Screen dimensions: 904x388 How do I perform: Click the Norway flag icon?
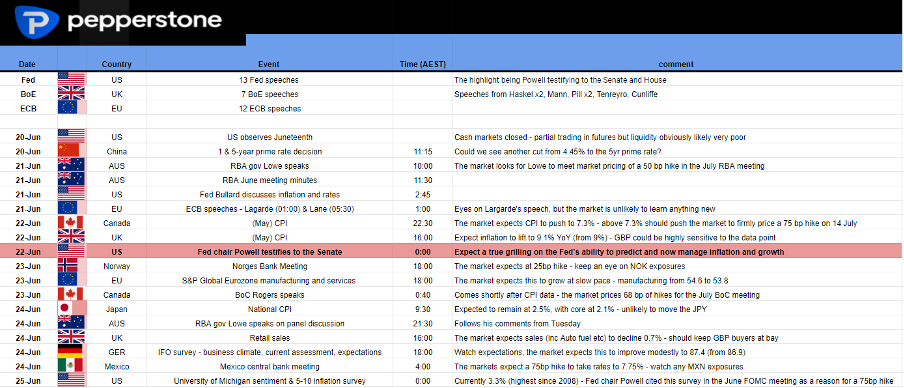point(71,266)
